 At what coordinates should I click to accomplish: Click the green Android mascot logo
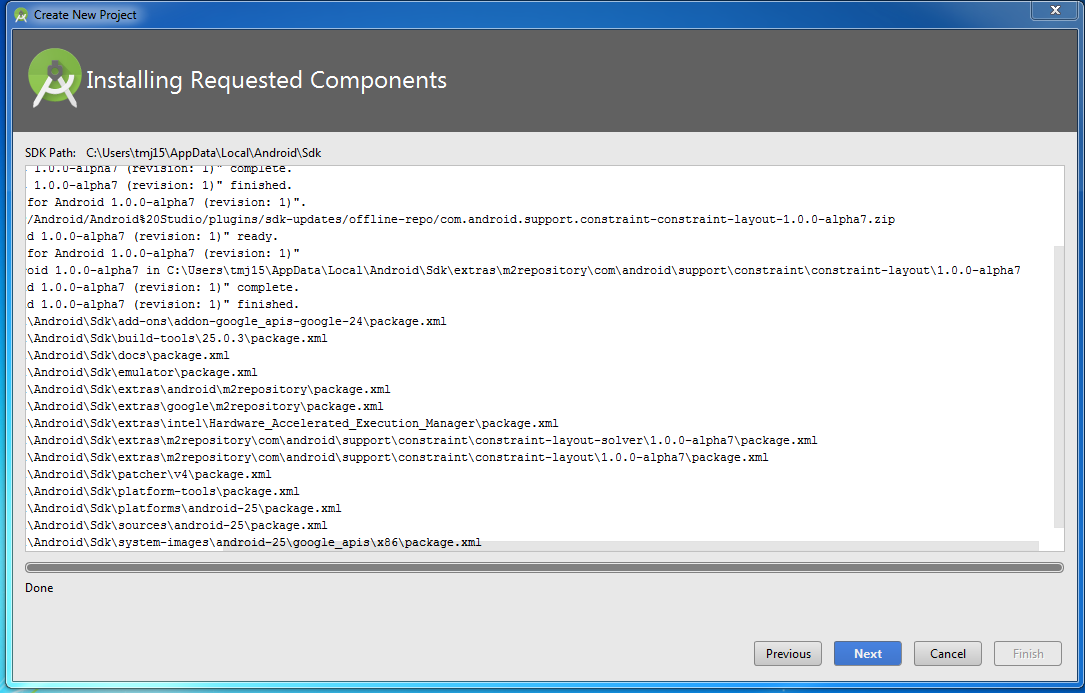pos(54,77)
